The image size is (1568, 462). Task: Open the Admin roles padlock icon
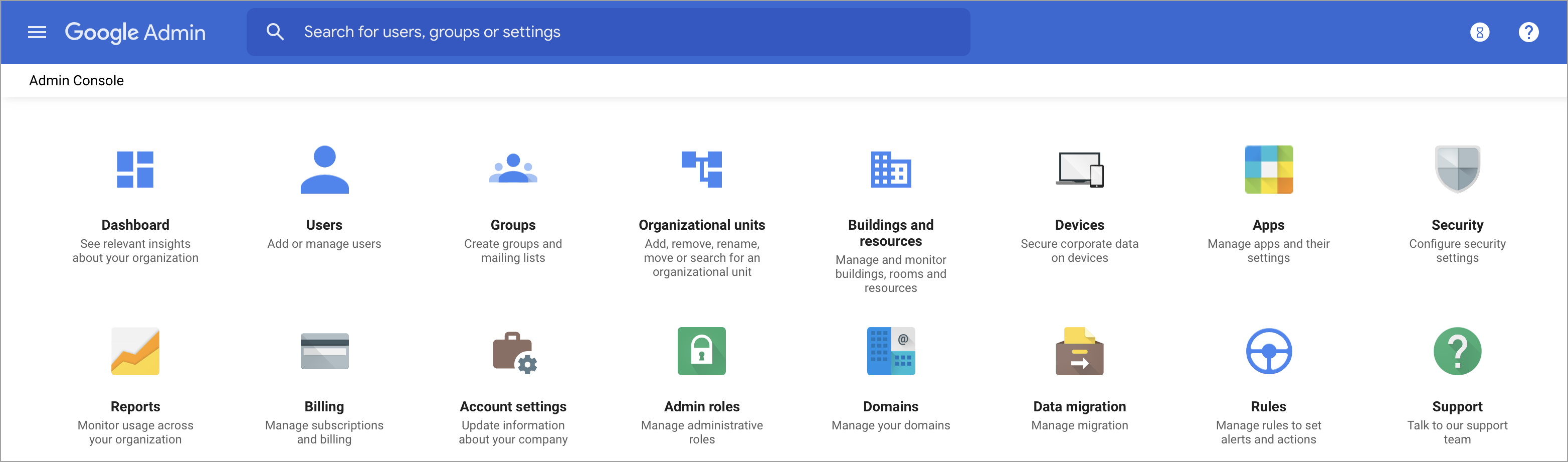(x=702, y=351)
